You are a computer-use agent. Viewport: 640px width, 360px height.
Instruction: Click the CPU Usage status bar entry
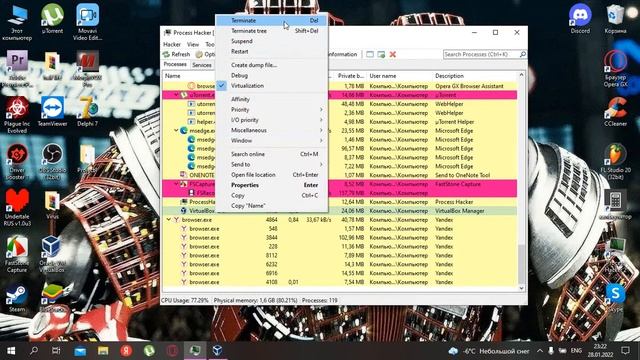[x=184, y=300]
